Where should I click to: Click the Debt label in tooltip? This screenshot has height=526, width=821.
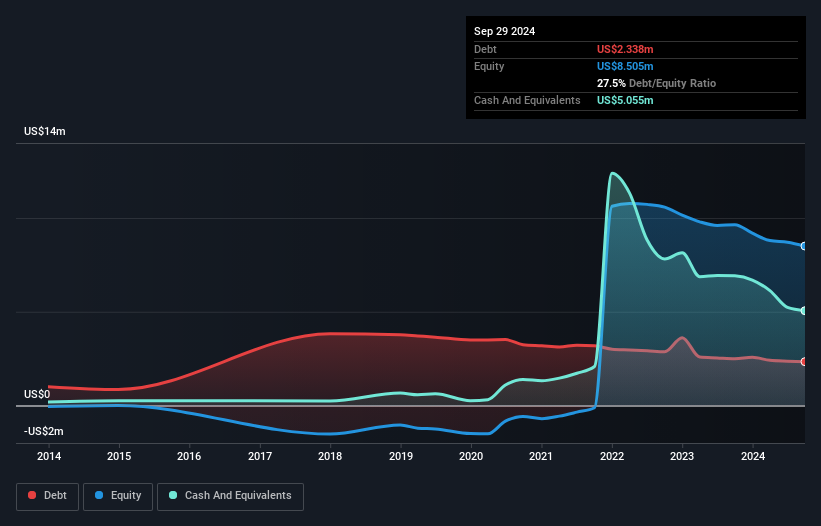485,49
